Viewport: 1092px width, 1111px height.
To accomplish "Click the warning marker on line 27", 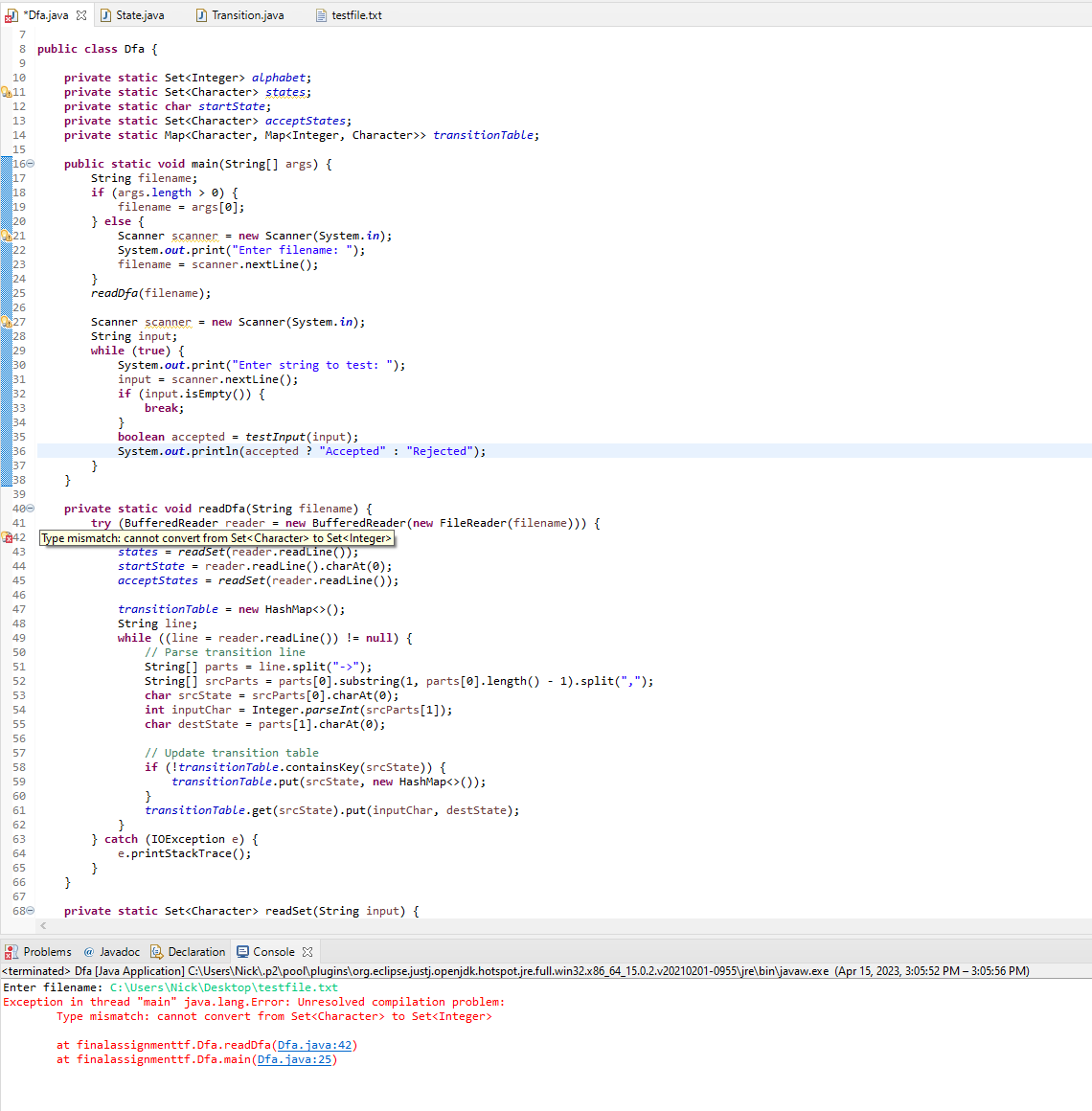I will click(7, 322).
